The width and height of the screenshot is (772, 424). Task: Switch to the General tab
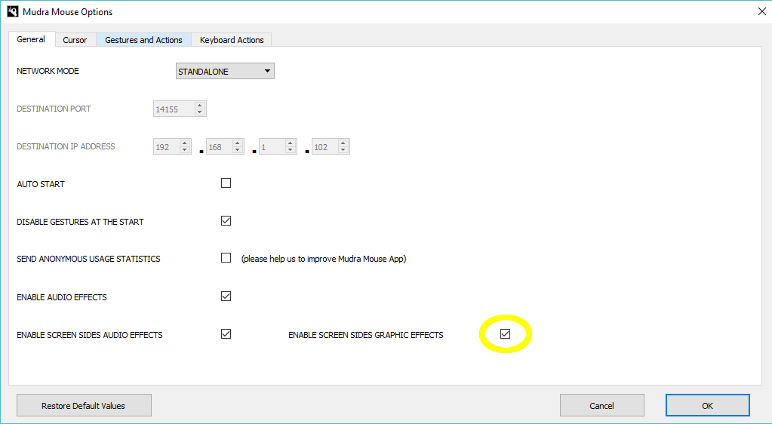click(x=31, y=39)
